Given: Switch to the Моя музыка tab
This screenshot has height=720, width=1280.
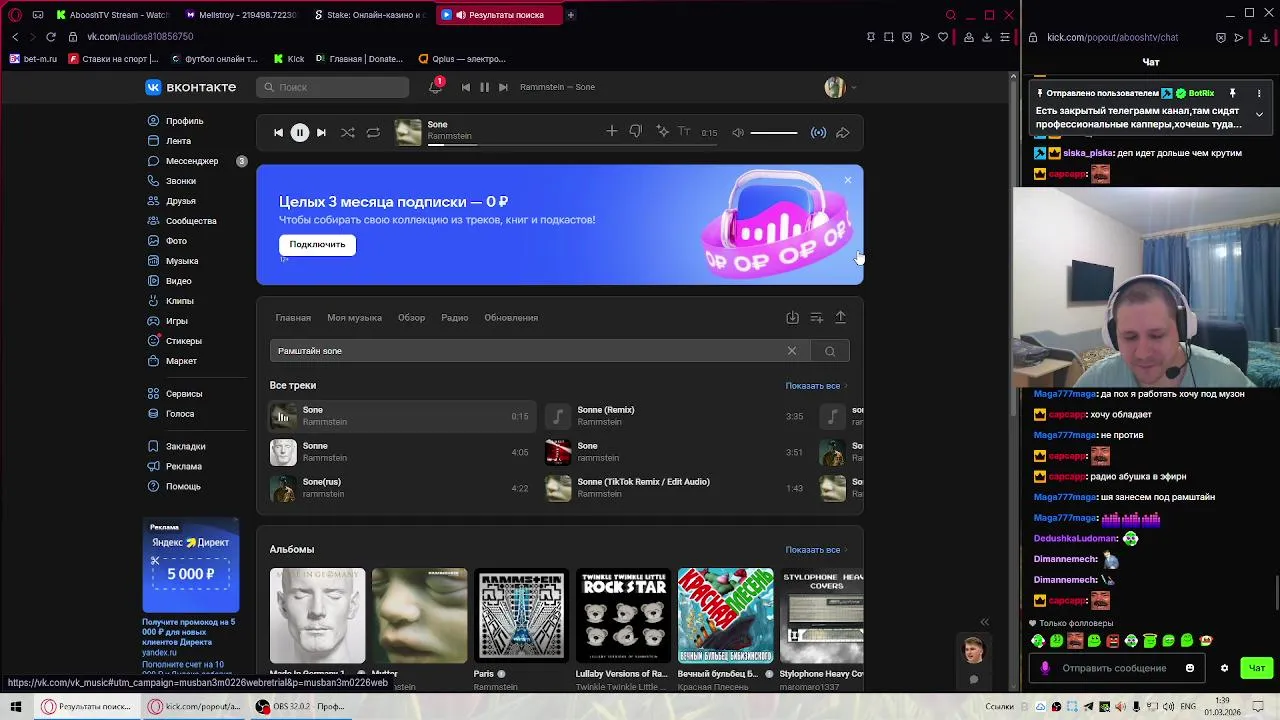Looking at the screenshot, I should tap(354, 318).
